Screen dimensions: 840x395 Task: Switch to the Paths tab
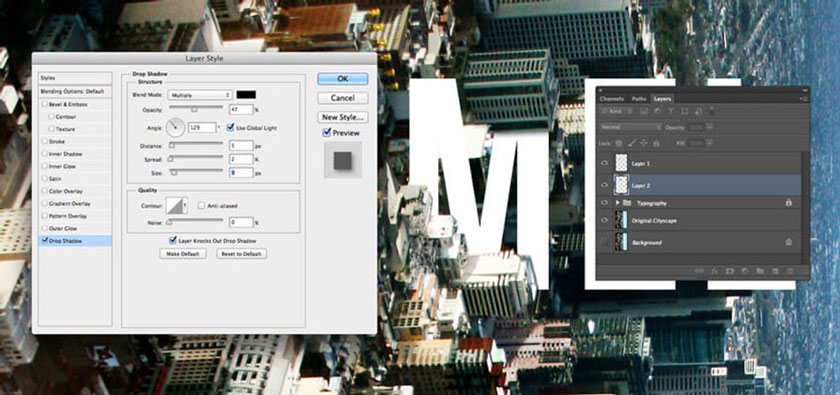click(639, 99)
